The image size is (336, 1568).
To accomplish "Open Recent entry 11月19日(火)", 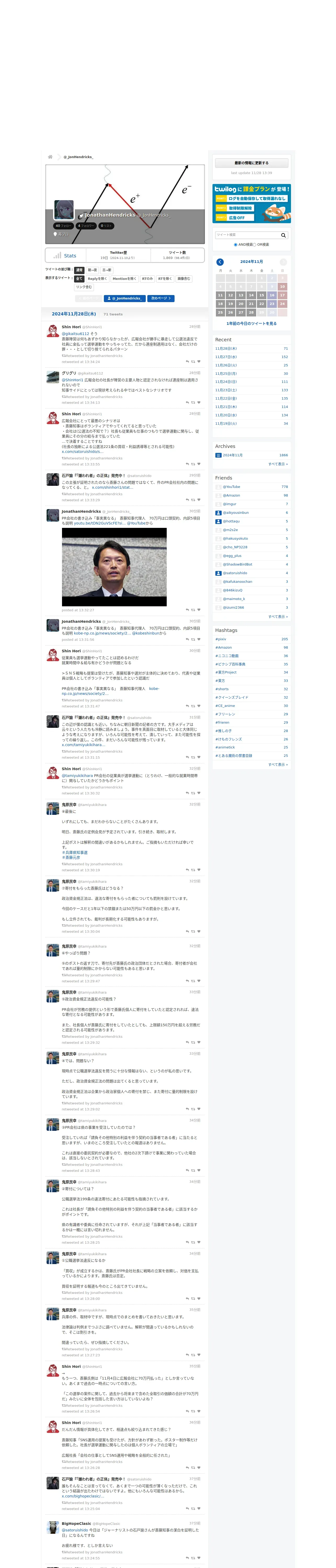I will coord(226,424).
